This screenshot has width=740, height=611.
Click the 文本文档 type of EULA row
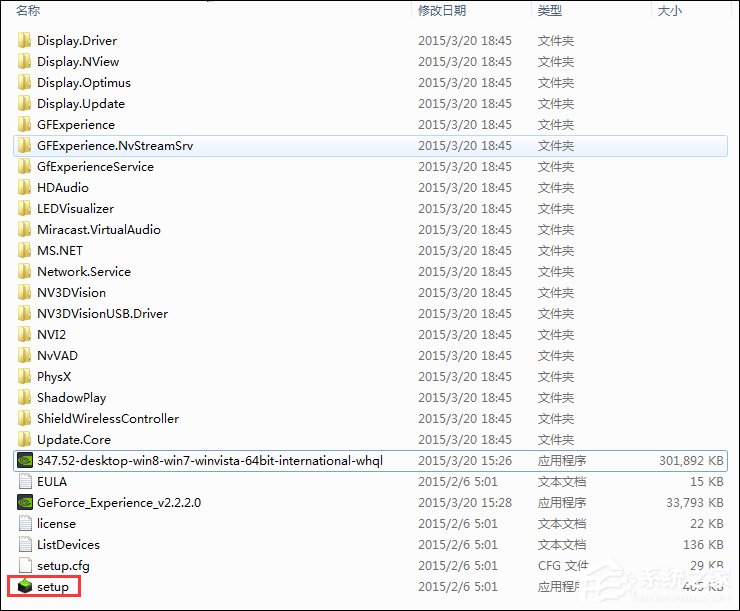(562, 481)
